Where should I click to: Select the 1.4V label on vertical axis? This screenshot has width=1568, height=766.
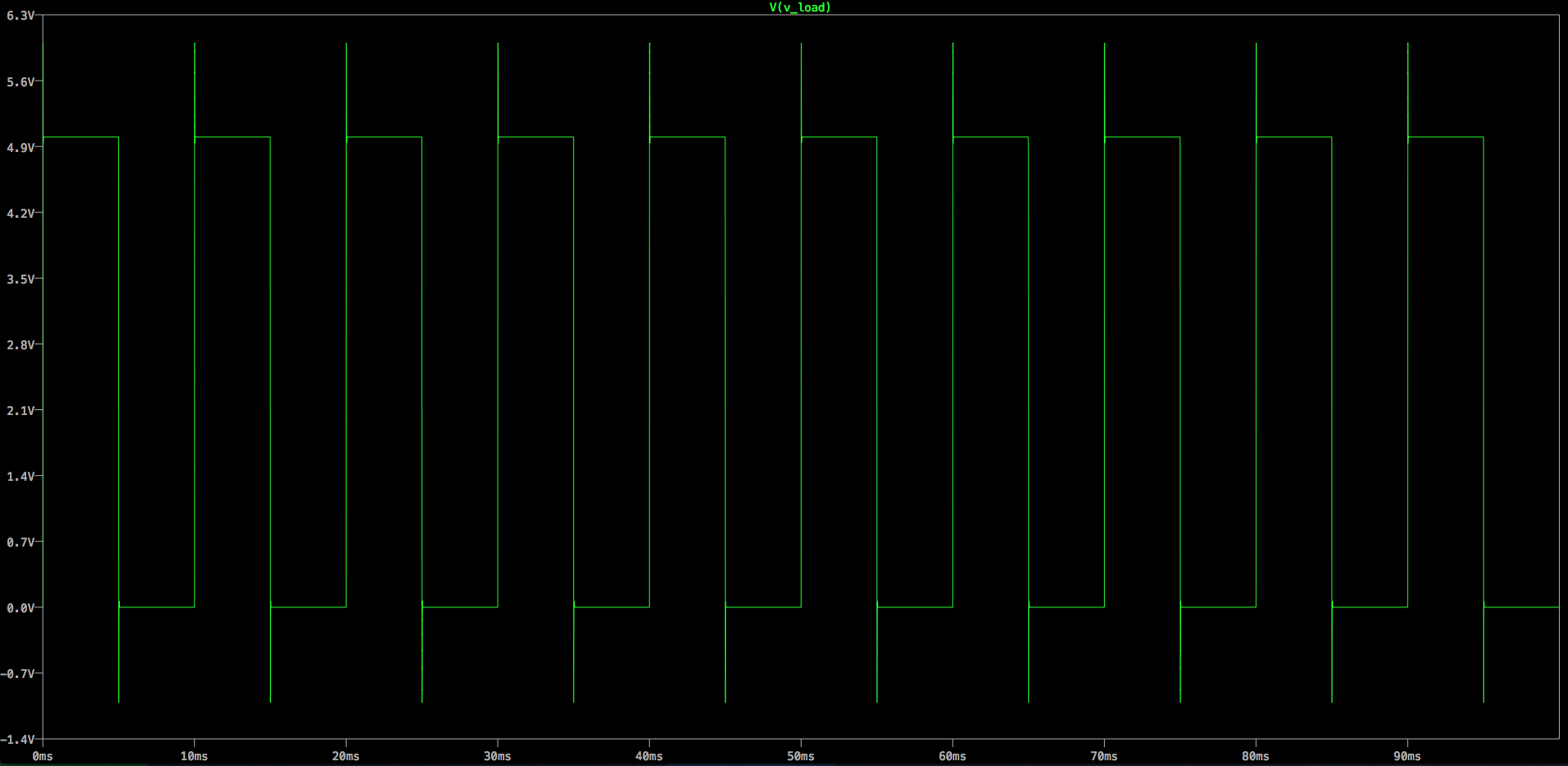21,476
